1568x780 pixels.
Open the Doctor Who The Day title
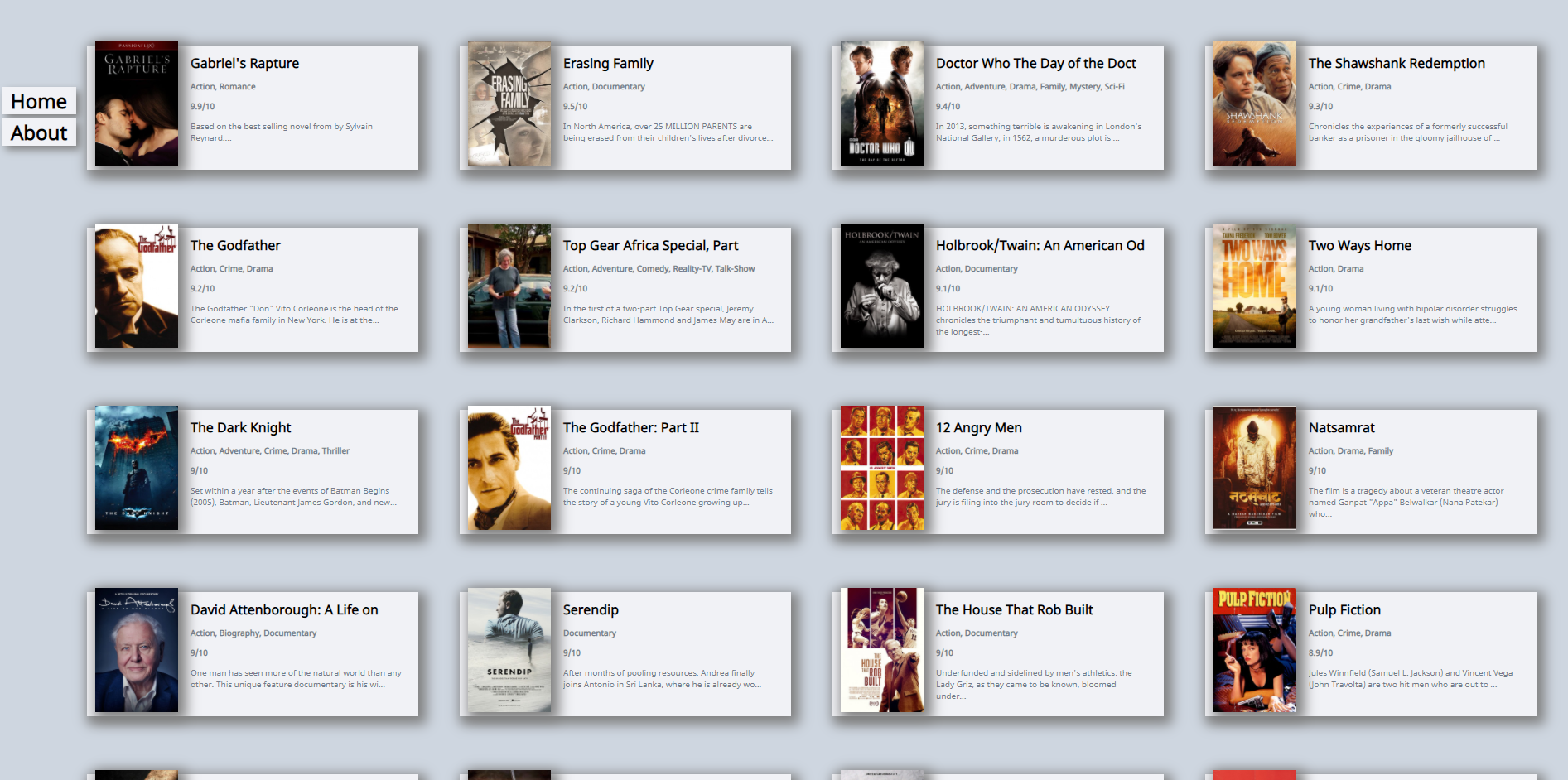1035,64
